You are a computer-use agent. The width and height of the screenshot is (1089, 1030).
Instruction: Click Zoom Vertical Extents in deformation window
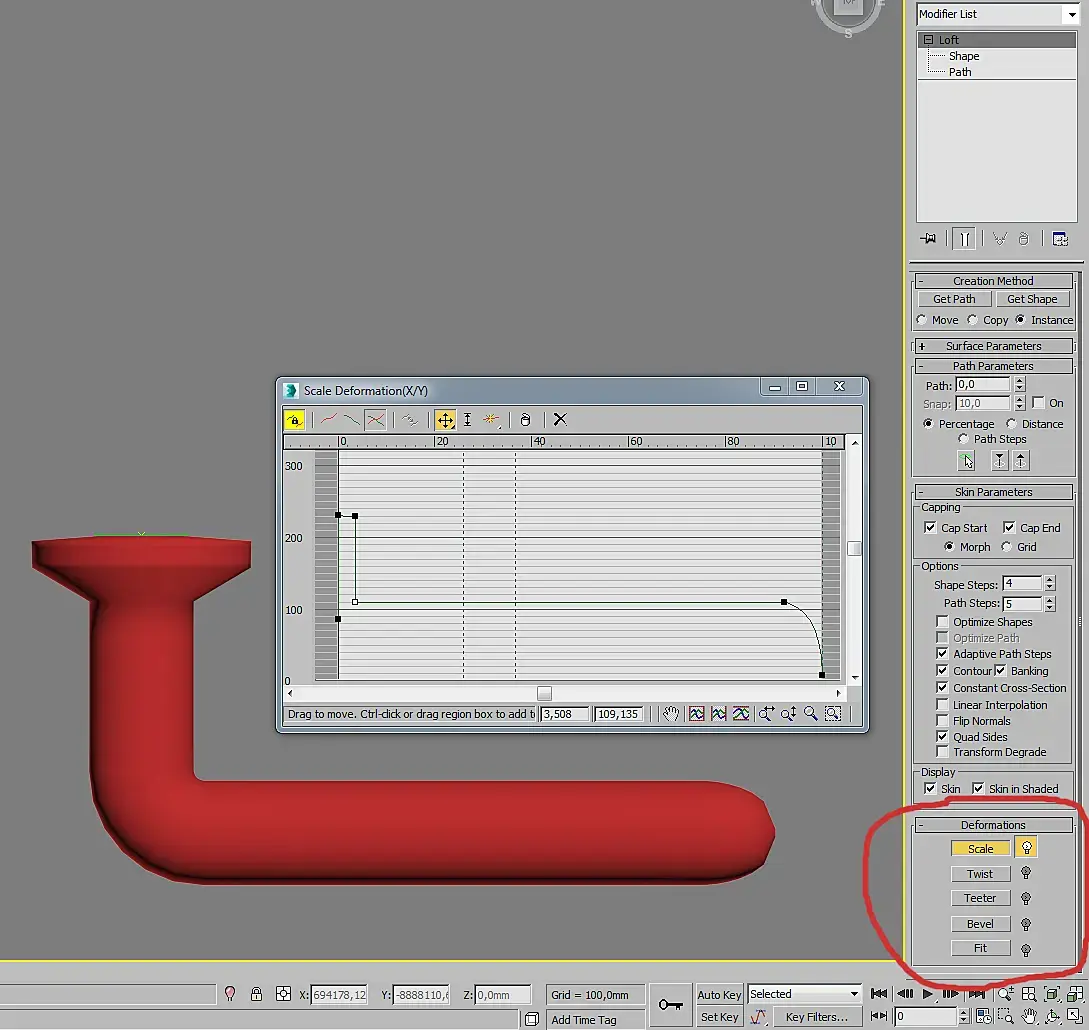741,714
